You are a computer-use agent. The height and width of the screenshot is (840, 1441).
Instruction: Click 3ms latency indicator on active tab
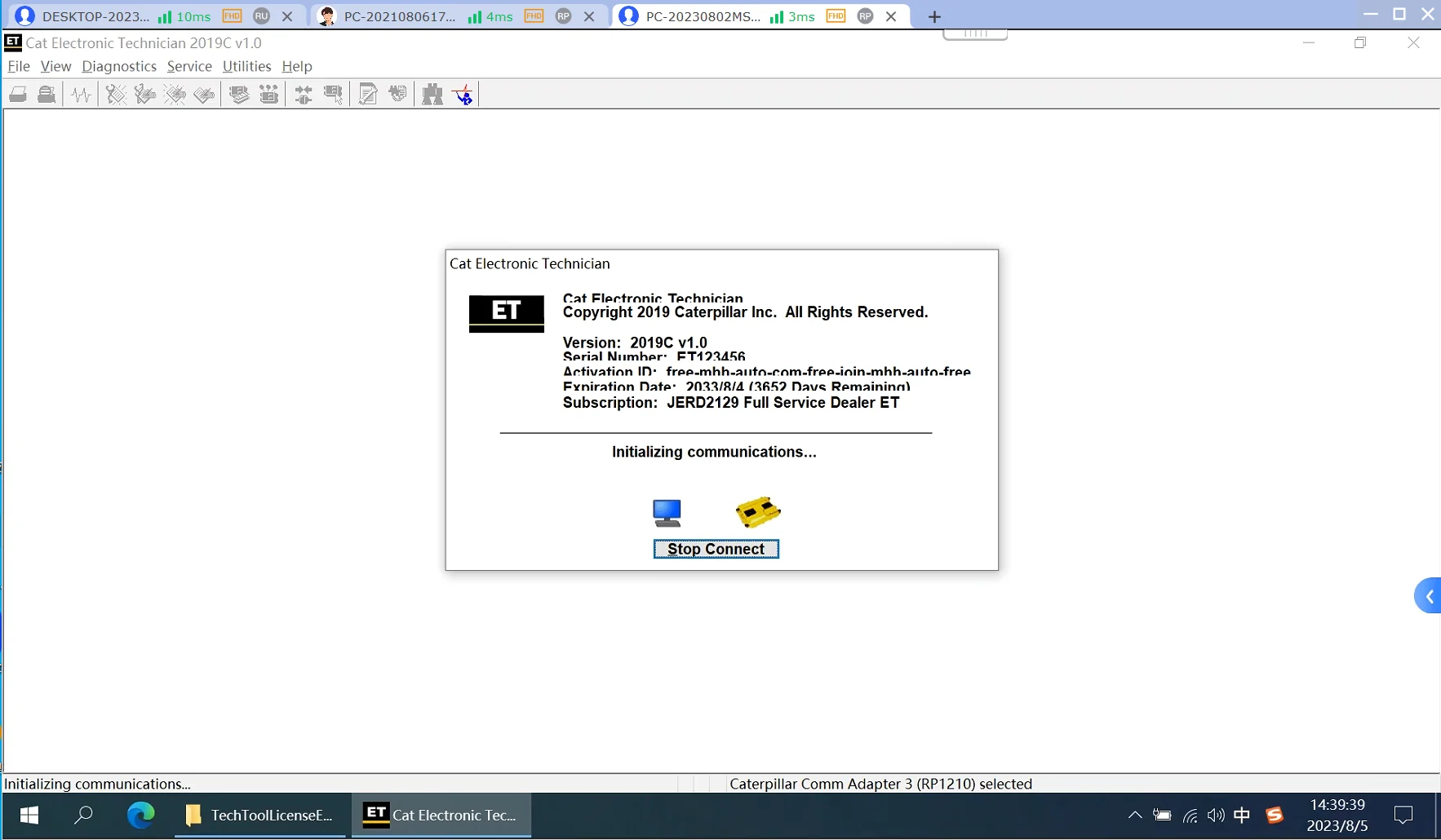[x=791, y=16]
